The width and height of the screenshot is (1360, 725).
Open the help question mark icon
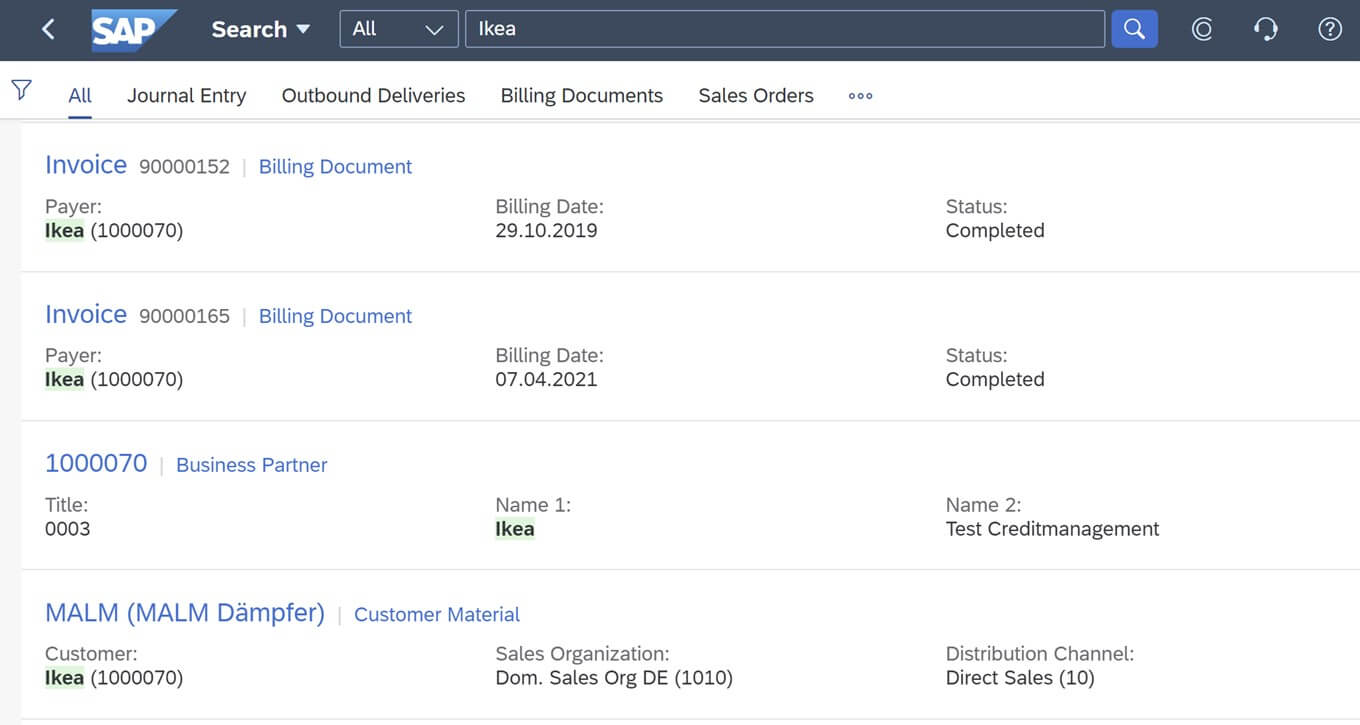coord(1329,30)
